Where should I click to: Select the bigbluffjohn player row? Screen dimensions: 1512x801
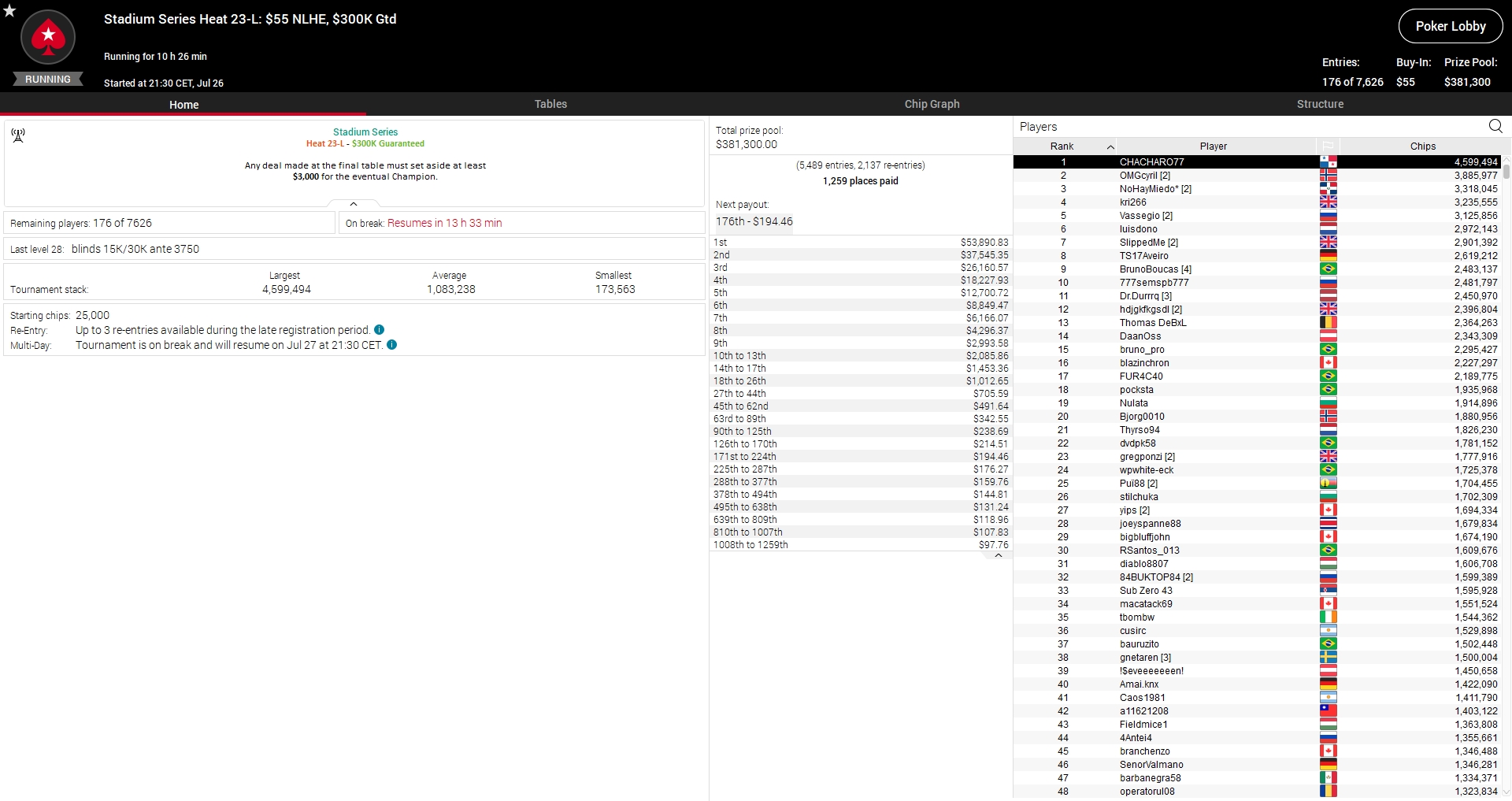tap(1257, 537)
